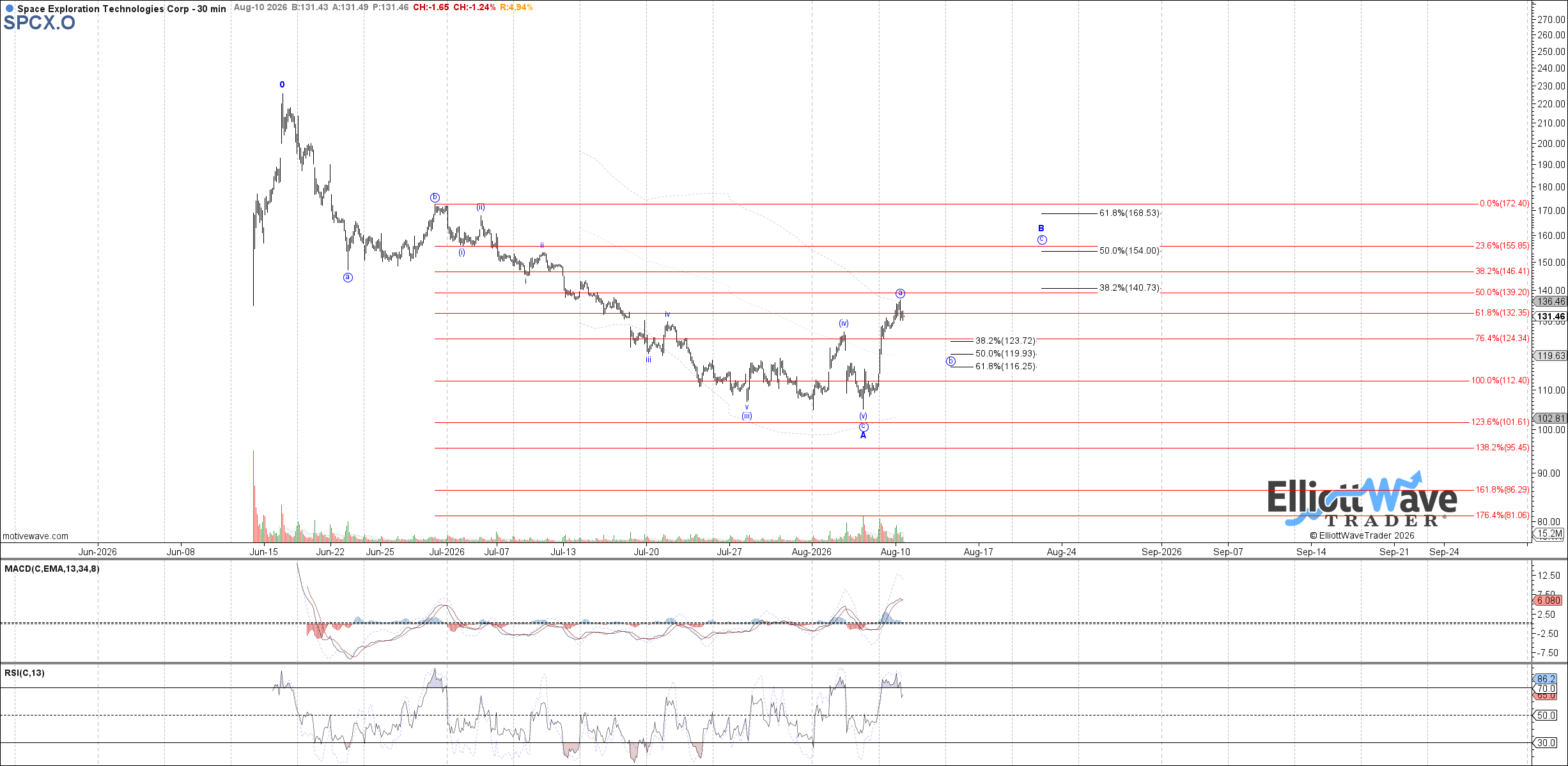
Task: Click the 136.46 price tag on the axis
Action: click(x=1551, y=302)
